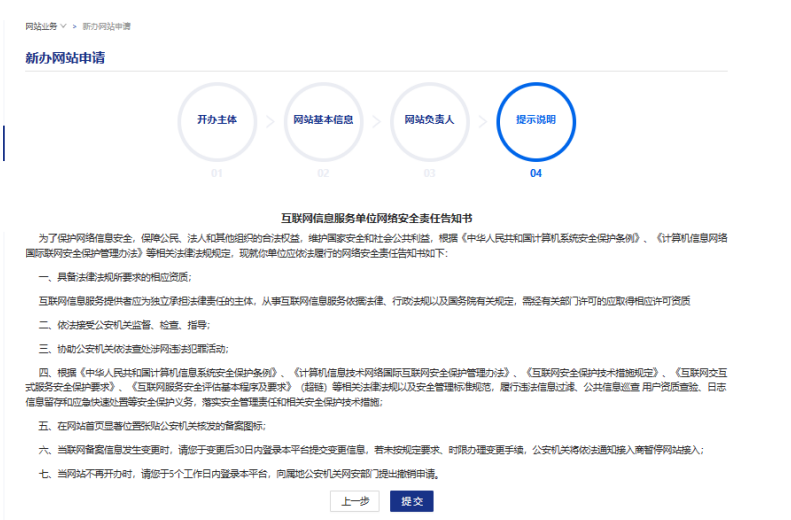Click the arrow before the 提示说明 step

coord(482,121)
